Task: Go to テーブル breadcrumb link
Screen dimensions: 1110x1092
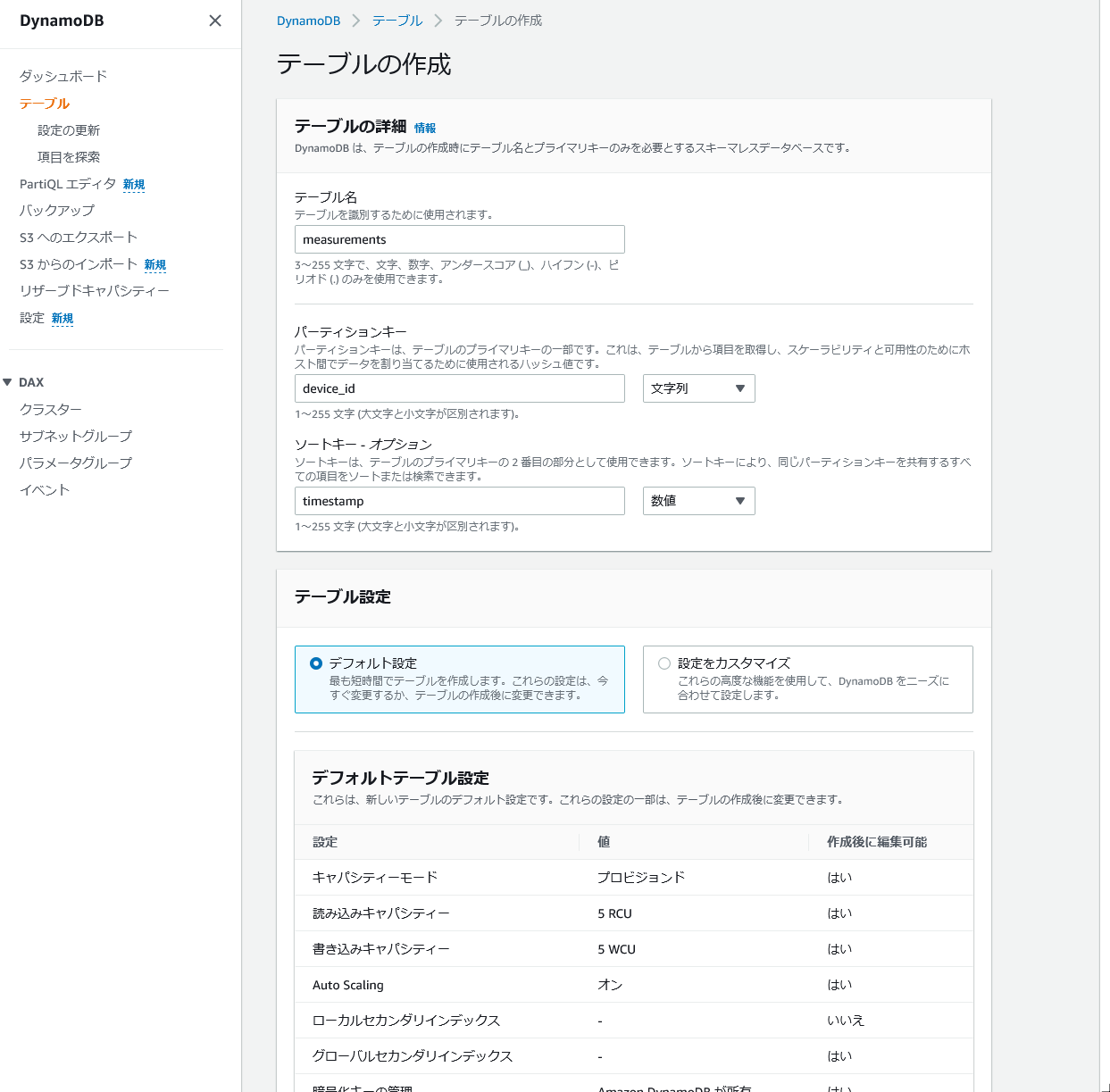Action: pos(397,21)
